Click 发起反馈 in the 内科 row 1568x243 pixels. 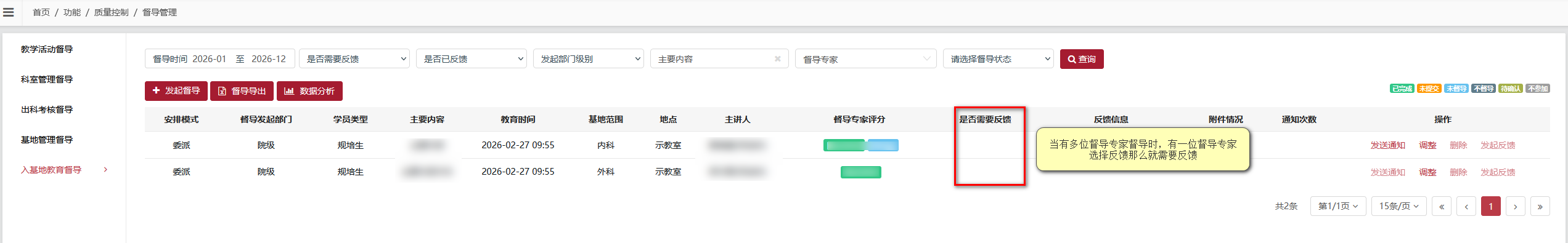(1498, 145)
